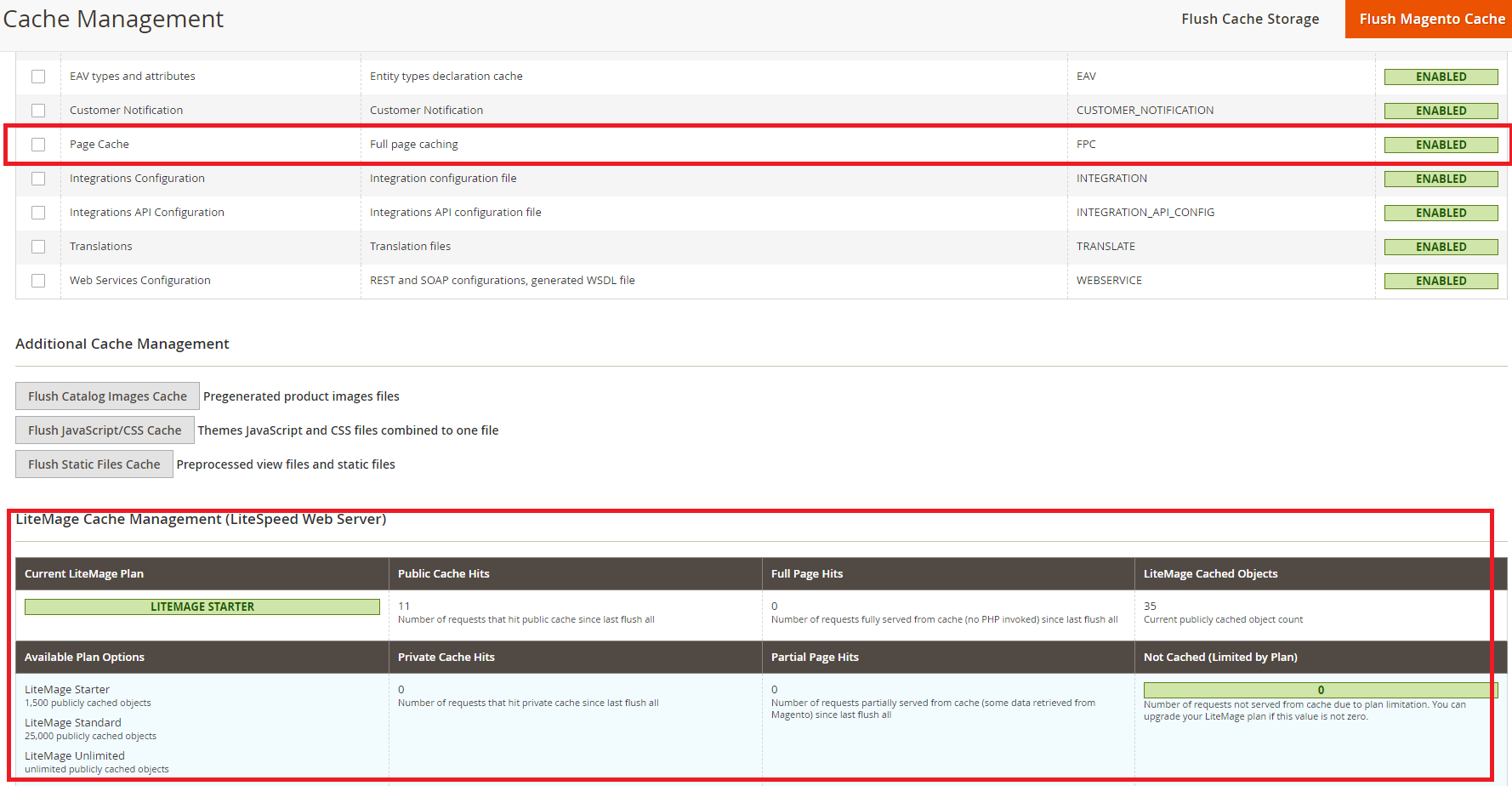Click Flush Catalog Images Cache button

click(x=107, y=396)
